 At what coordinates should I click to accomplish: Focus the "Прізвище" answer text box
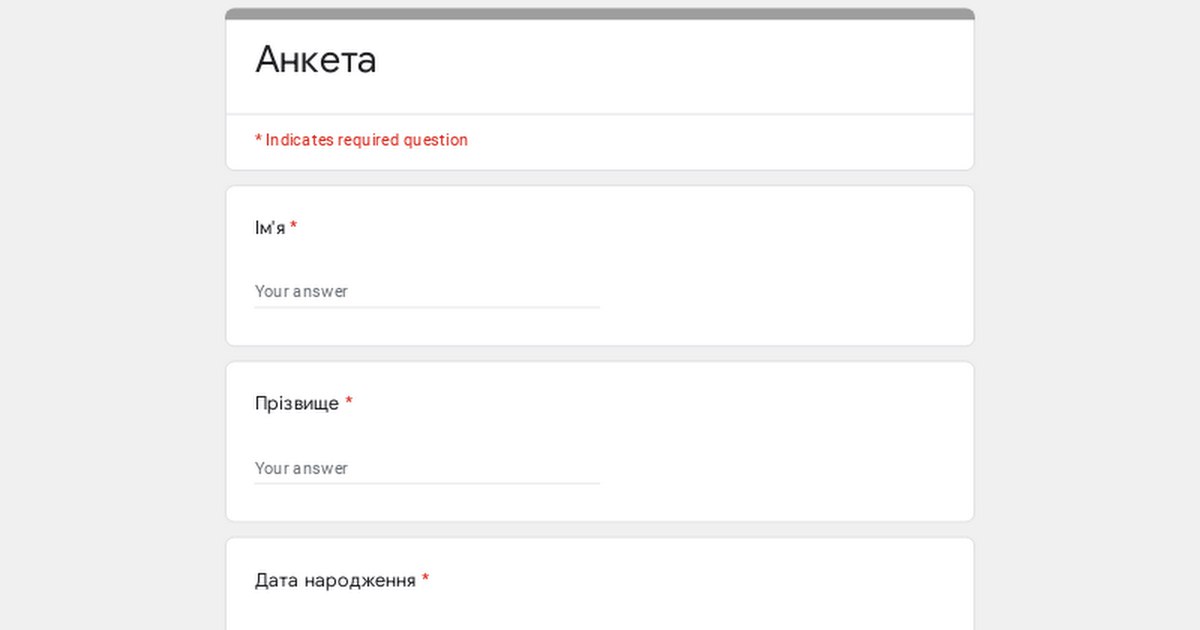[x=426, y=468]
